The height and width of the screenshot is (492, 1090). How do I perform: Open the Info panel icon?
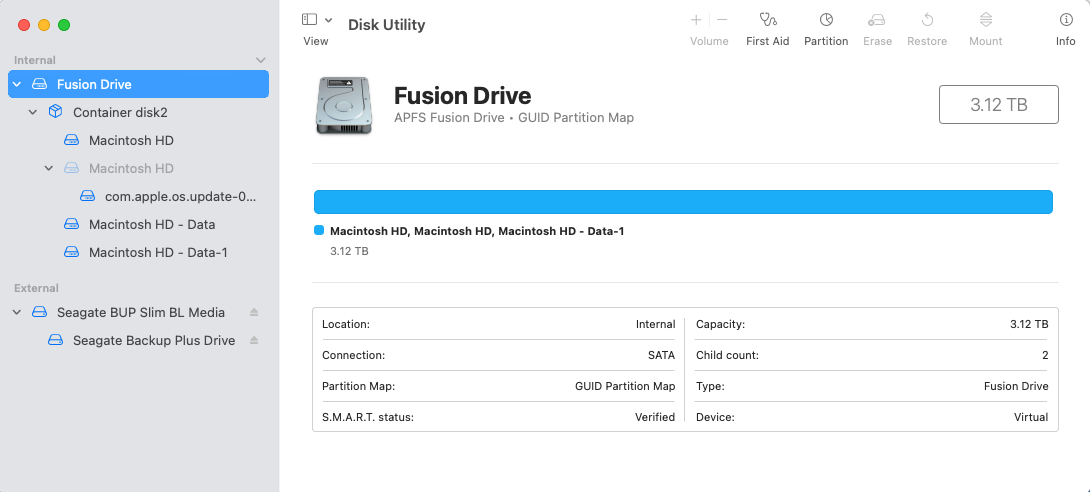point(1066,19)
